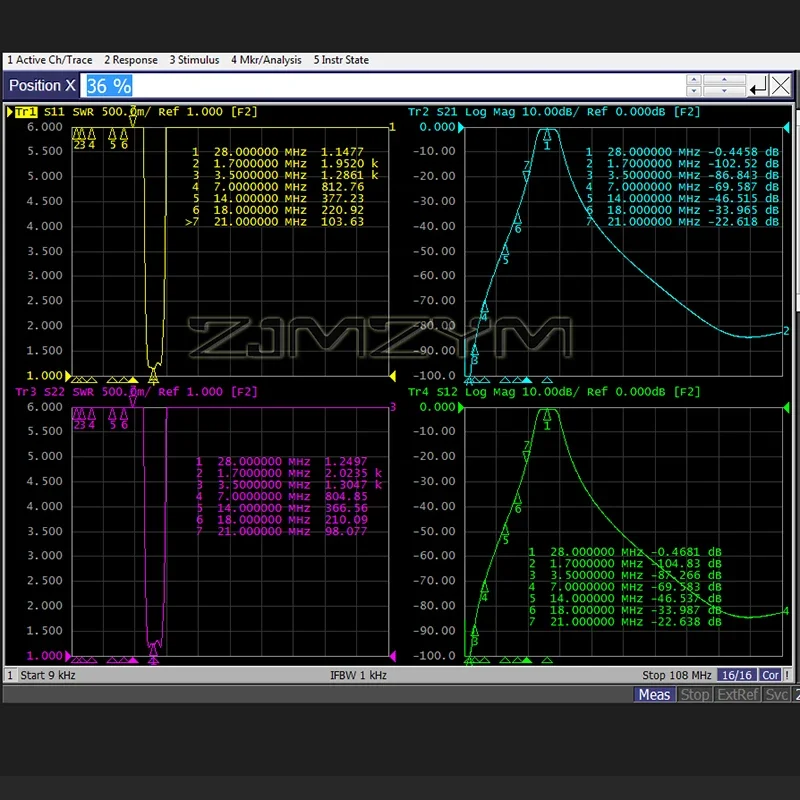The image size is (800, 800).
Task: Open the Instr State menu
Action: 341,60
